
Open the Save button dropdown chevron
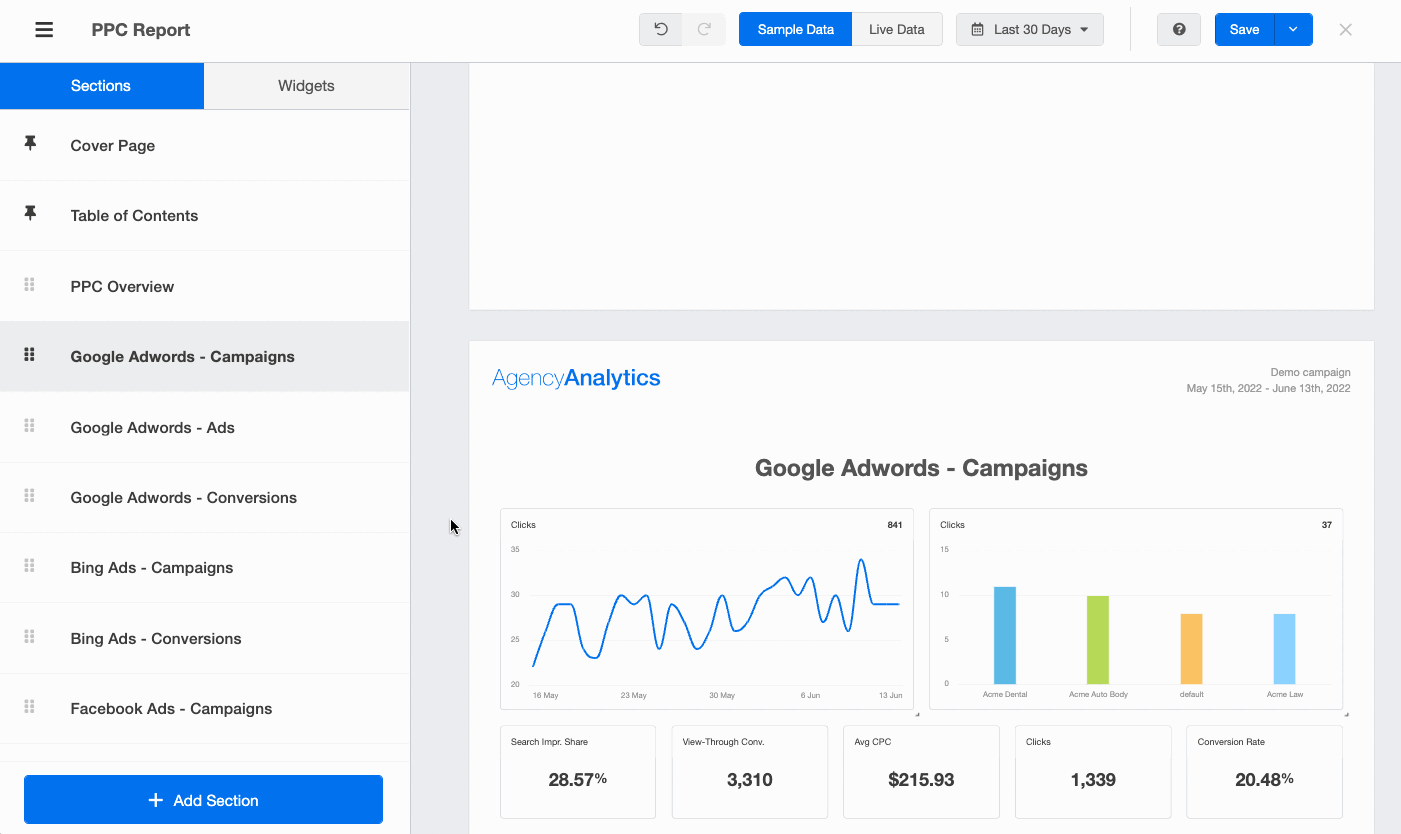point(1291,29)
